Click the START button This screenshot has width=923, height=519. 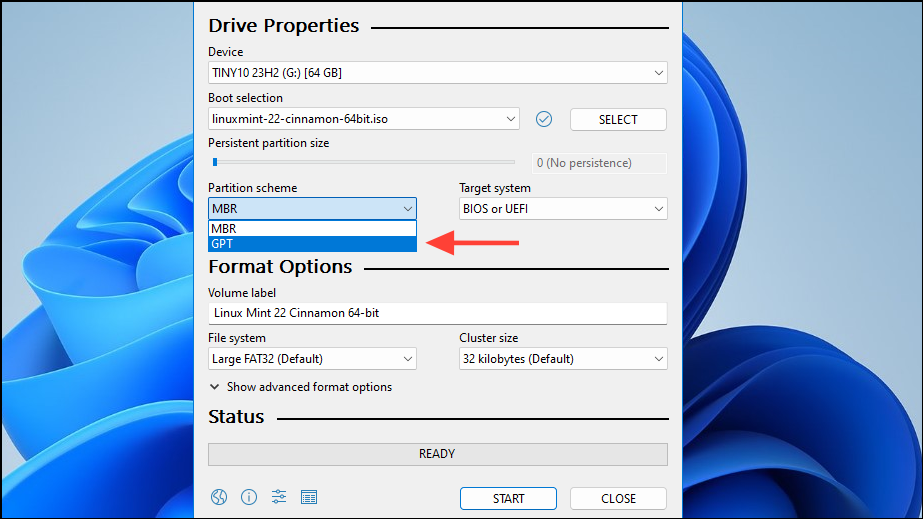(x=508, y=498)
